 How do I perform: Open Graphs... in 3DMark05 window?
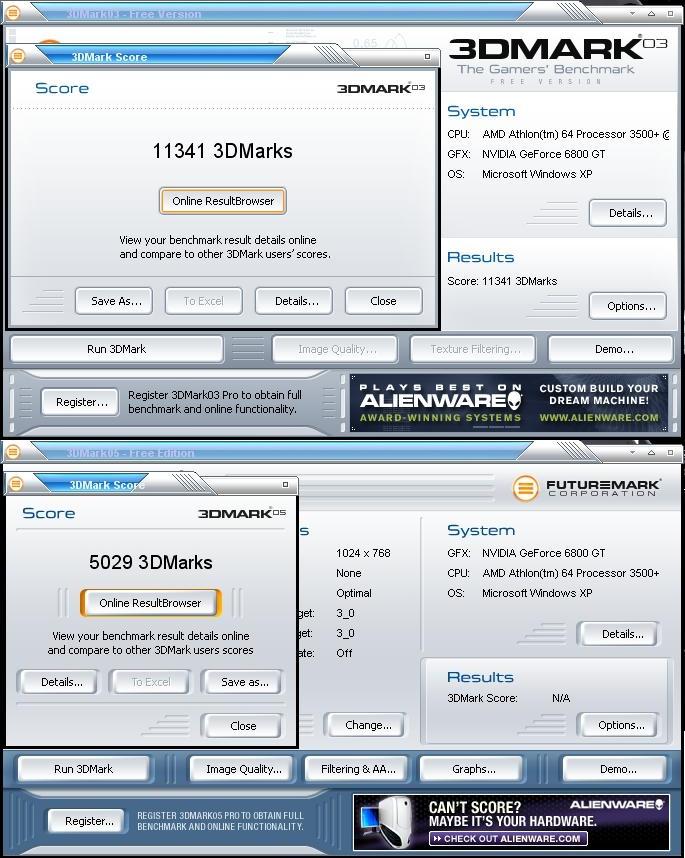(x=472, y=769)
